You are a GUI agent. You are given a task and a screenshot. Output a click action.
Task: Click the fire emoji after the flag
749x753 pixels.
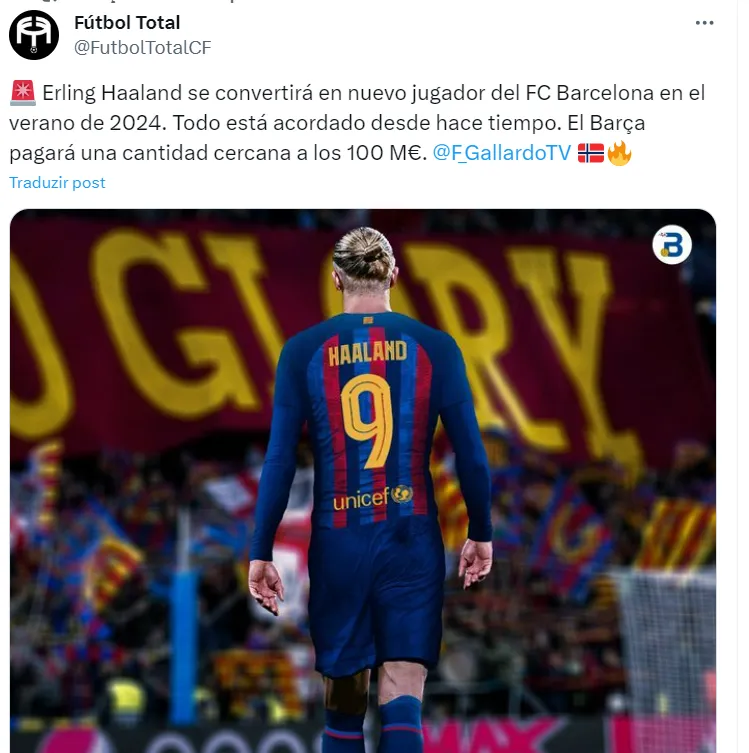coord(619,153)
